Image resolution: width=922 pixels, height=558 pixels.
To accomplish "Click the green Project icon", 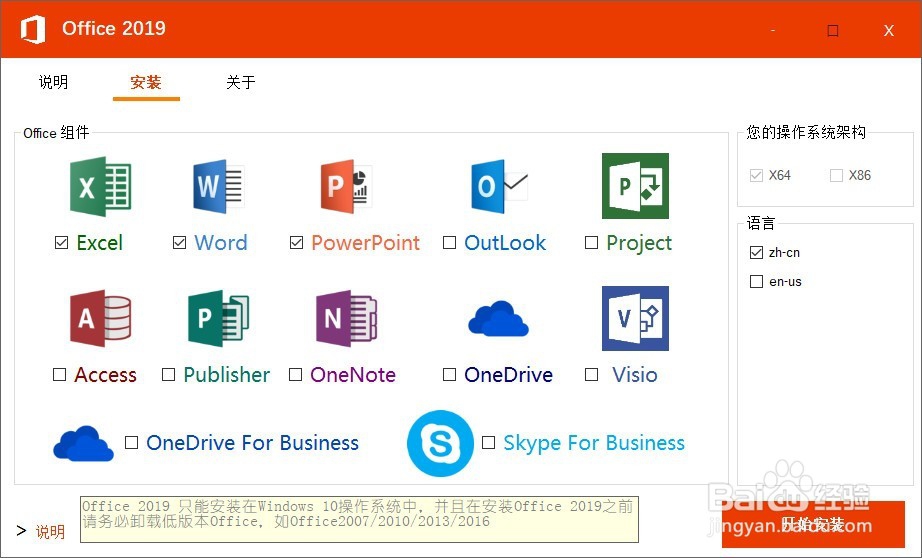I will 635,186.
